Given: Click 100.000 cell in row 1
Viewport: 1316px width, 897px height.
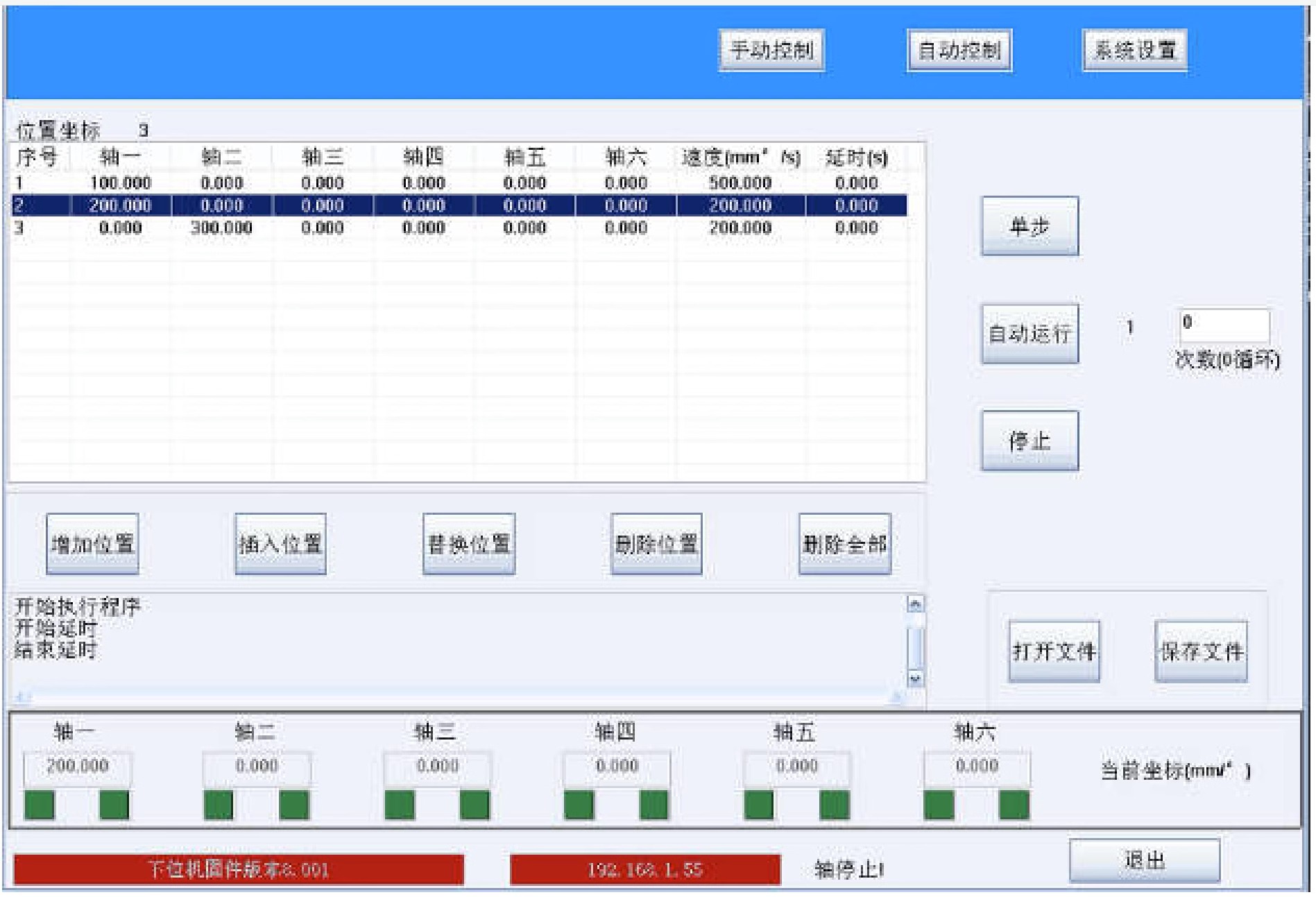Looking at the screenshot, I should pos(120,183).
